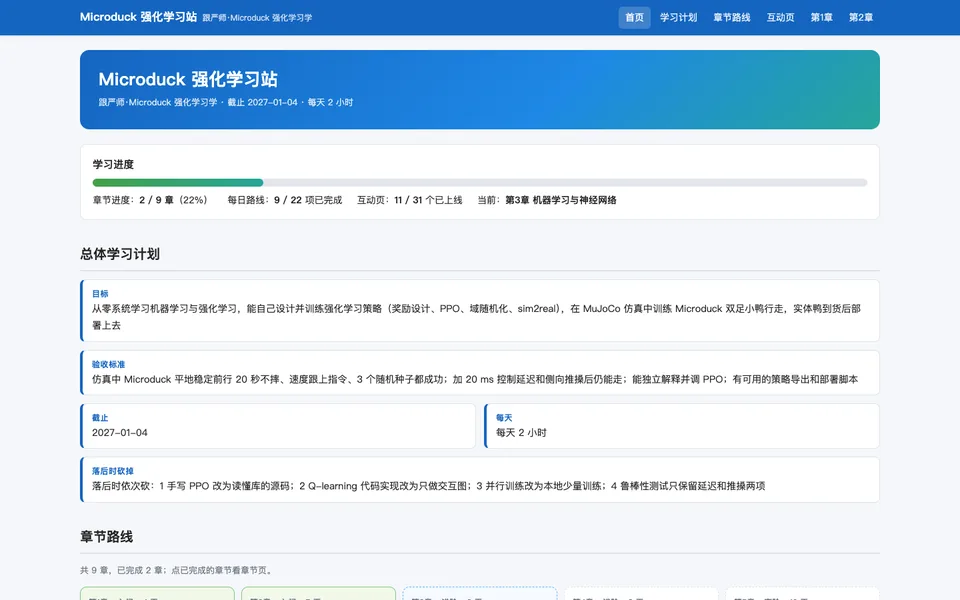Click the 每日路线 9 / 22 项已完成 statistic
Image resolution: width=960 pixels, height=600 pixels.
(285, 200)
